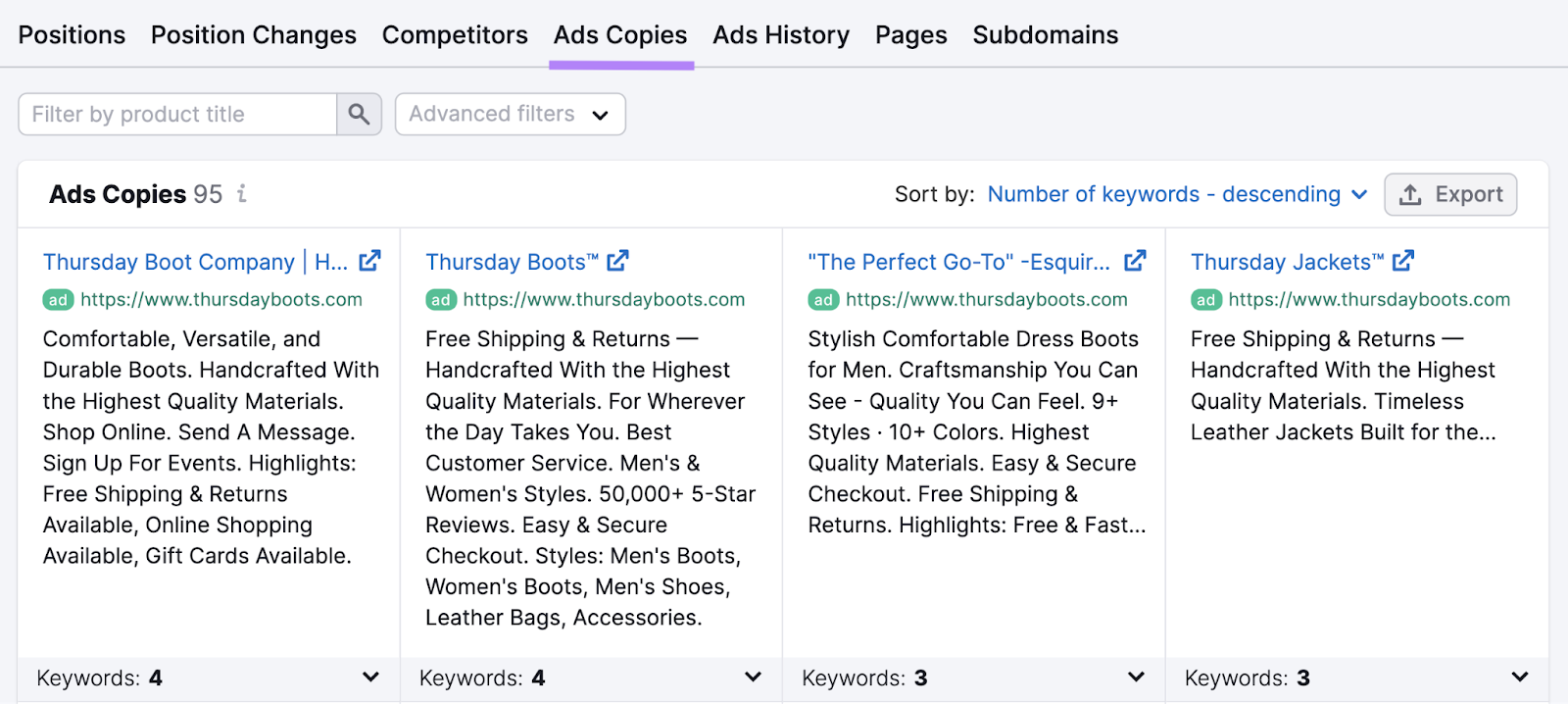The width and height of the screenshot is (1568, 704).
Task: Open "The Perfect Go-To" -Esquir... ad title
Action: (958, 262)
